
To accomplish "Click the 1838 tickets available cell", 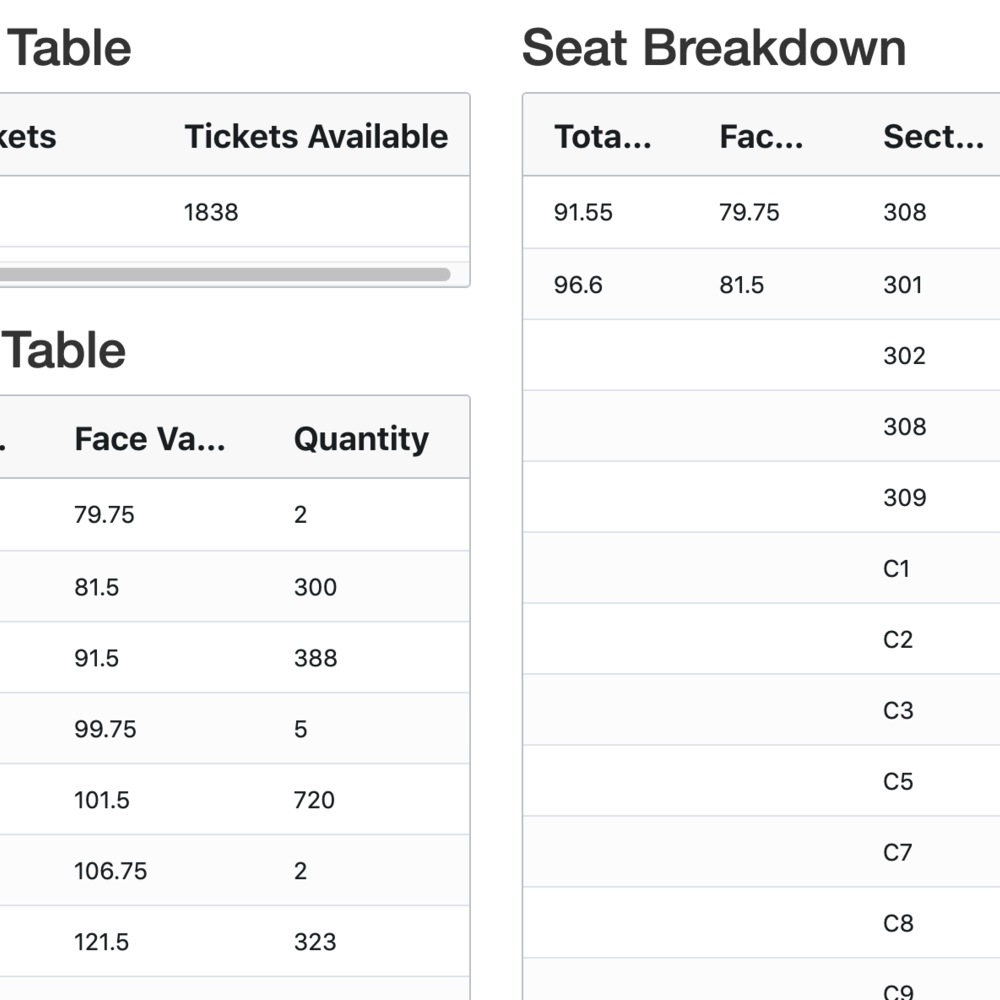I will [x=211, y=212].
